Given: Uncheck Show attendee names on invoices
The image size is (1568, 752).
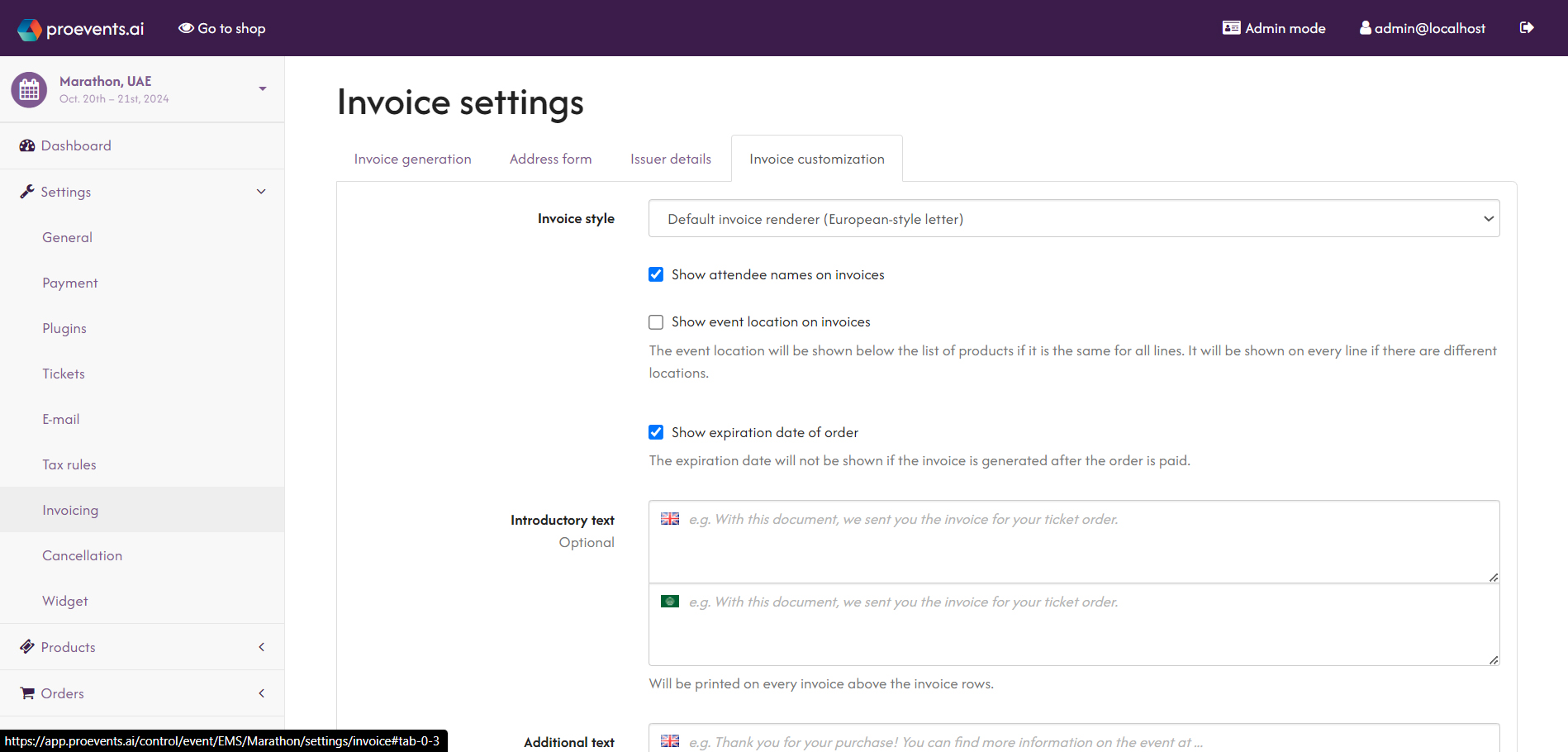Looking at the screenshot, I should (x=655, y=274).
